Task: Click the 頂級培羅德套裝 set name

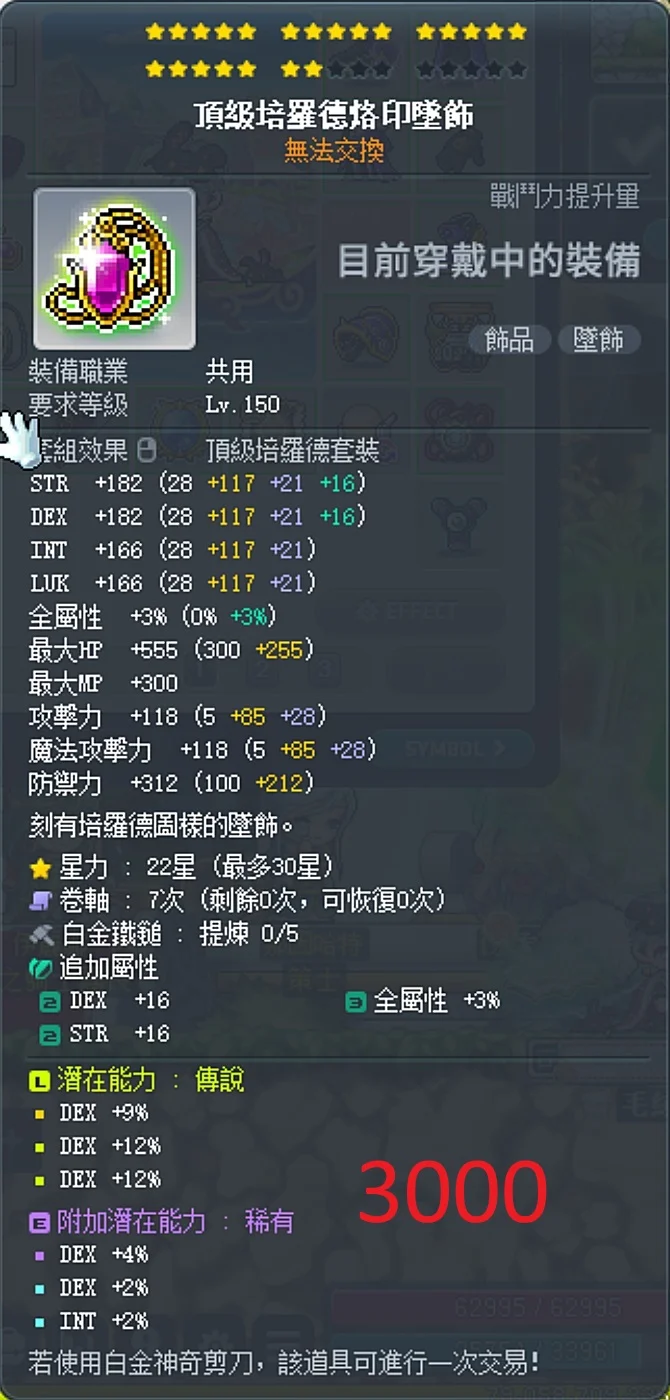Action: 293,450
